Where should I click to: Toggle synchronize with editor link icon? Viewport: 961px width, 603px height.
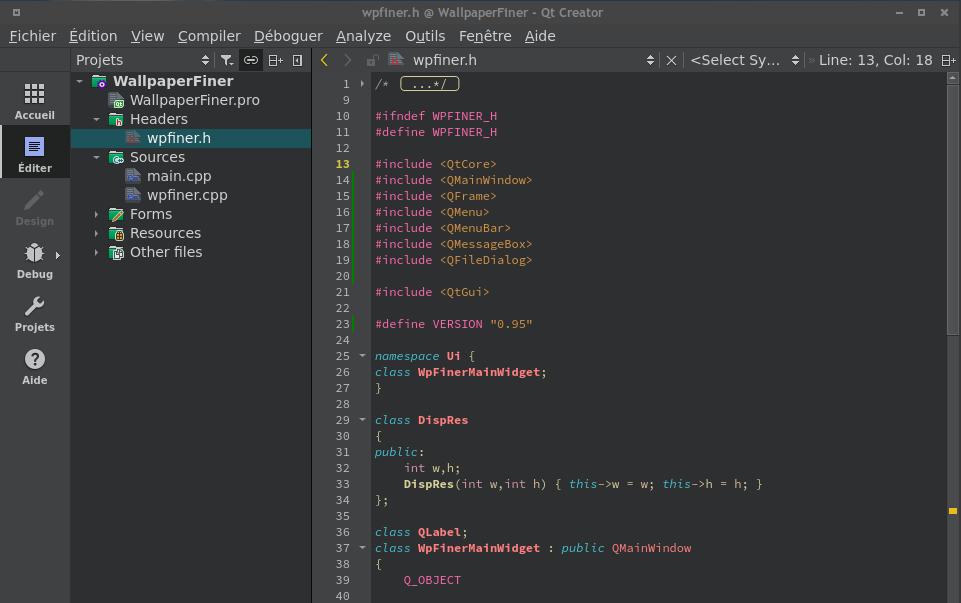251,60
